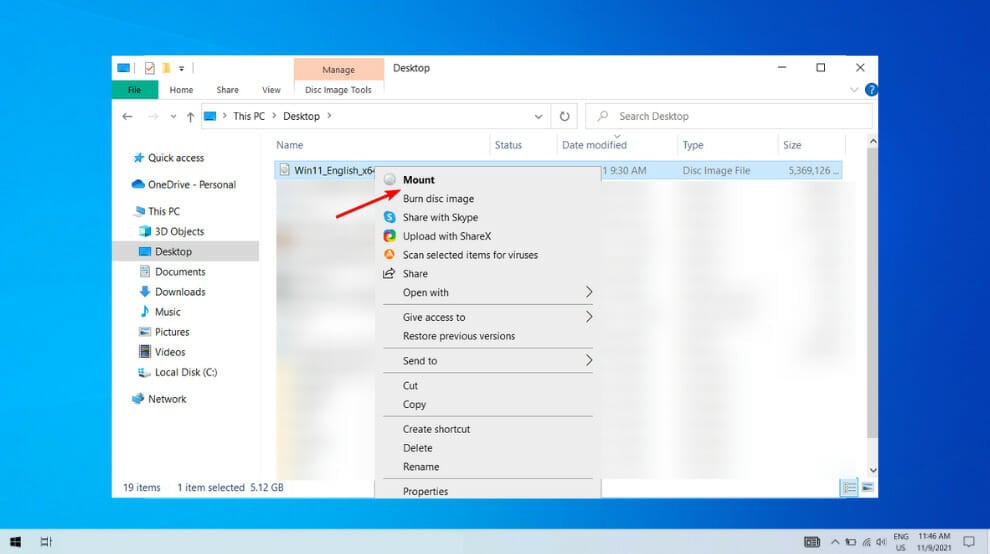Open Task View on taskbar

46,542
